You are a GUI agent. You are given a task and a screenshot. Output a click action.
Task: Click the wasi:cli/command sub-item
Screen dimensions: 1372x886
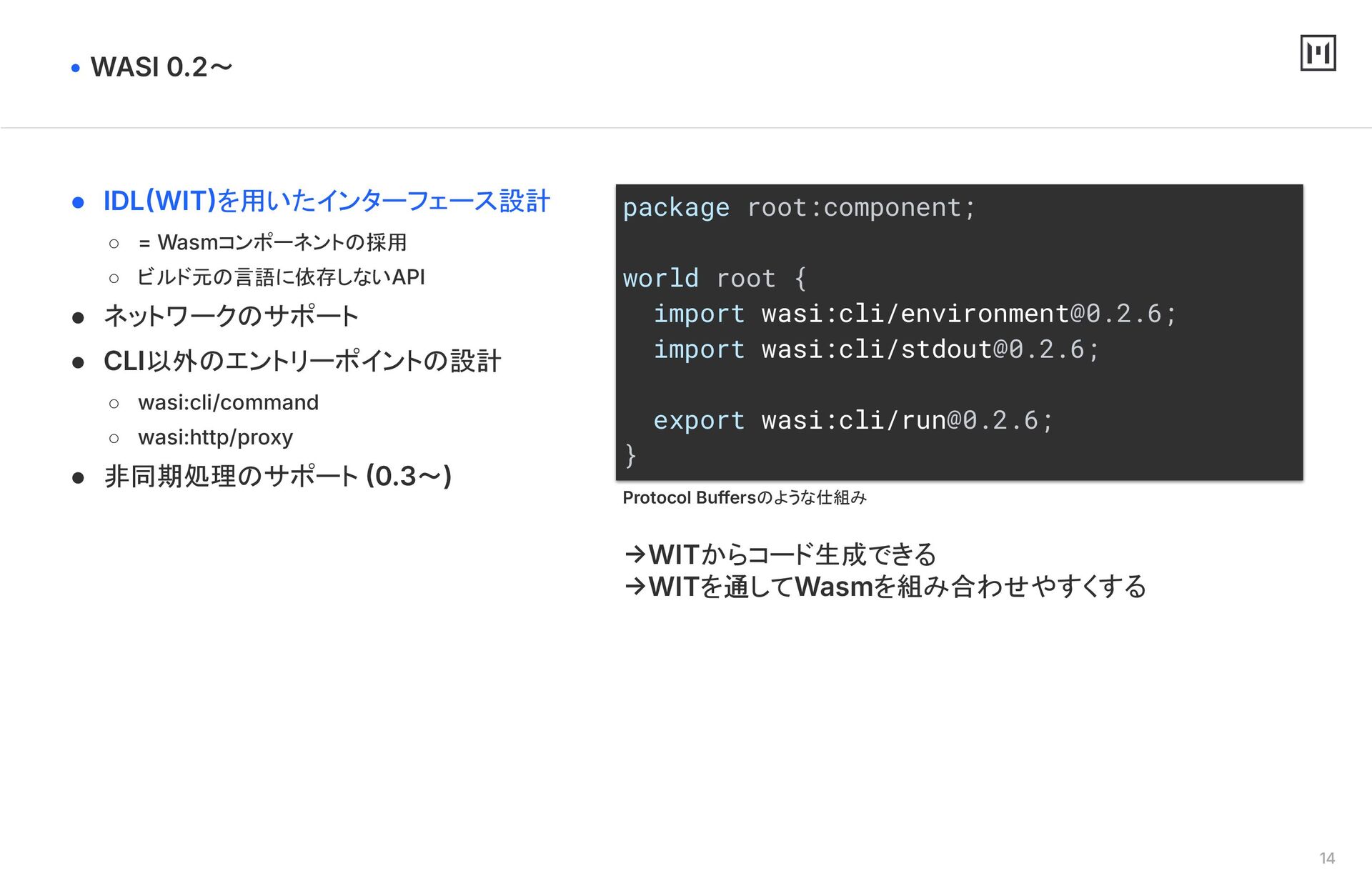click(228, 403)
